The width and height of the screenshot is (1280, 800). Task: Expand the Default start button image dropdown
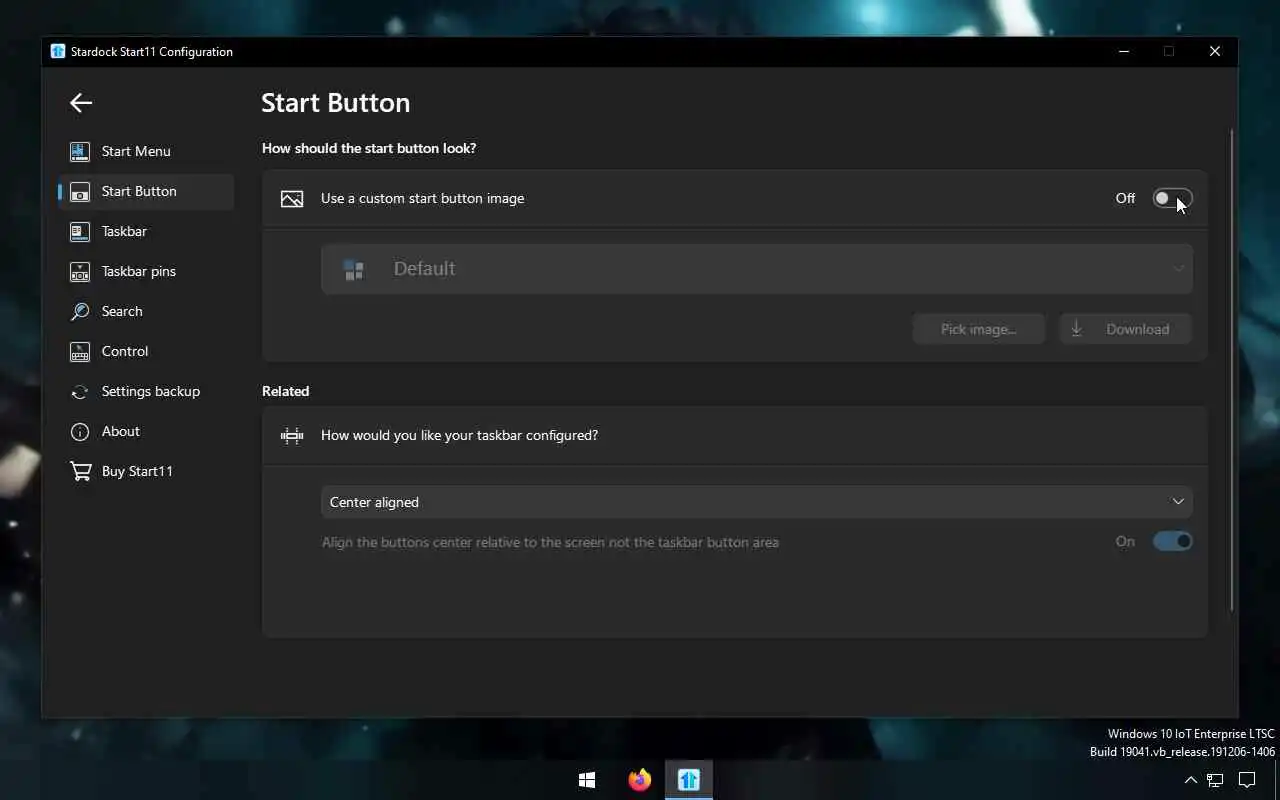[757, 269]
